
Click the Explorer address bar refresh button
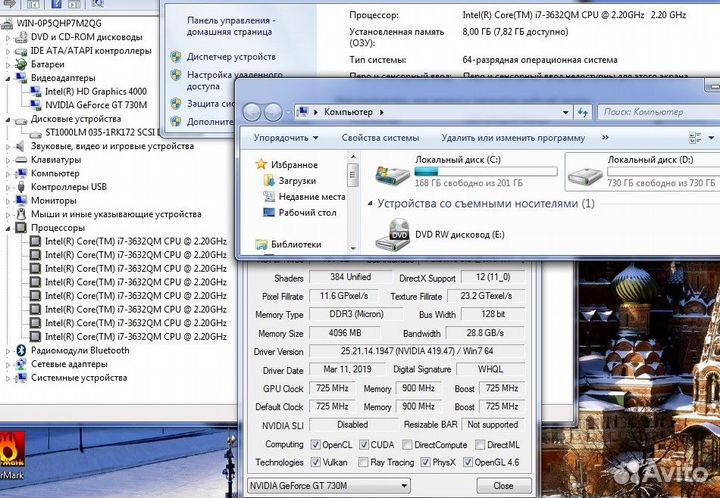pyautogui.click(x=583, y=112)
